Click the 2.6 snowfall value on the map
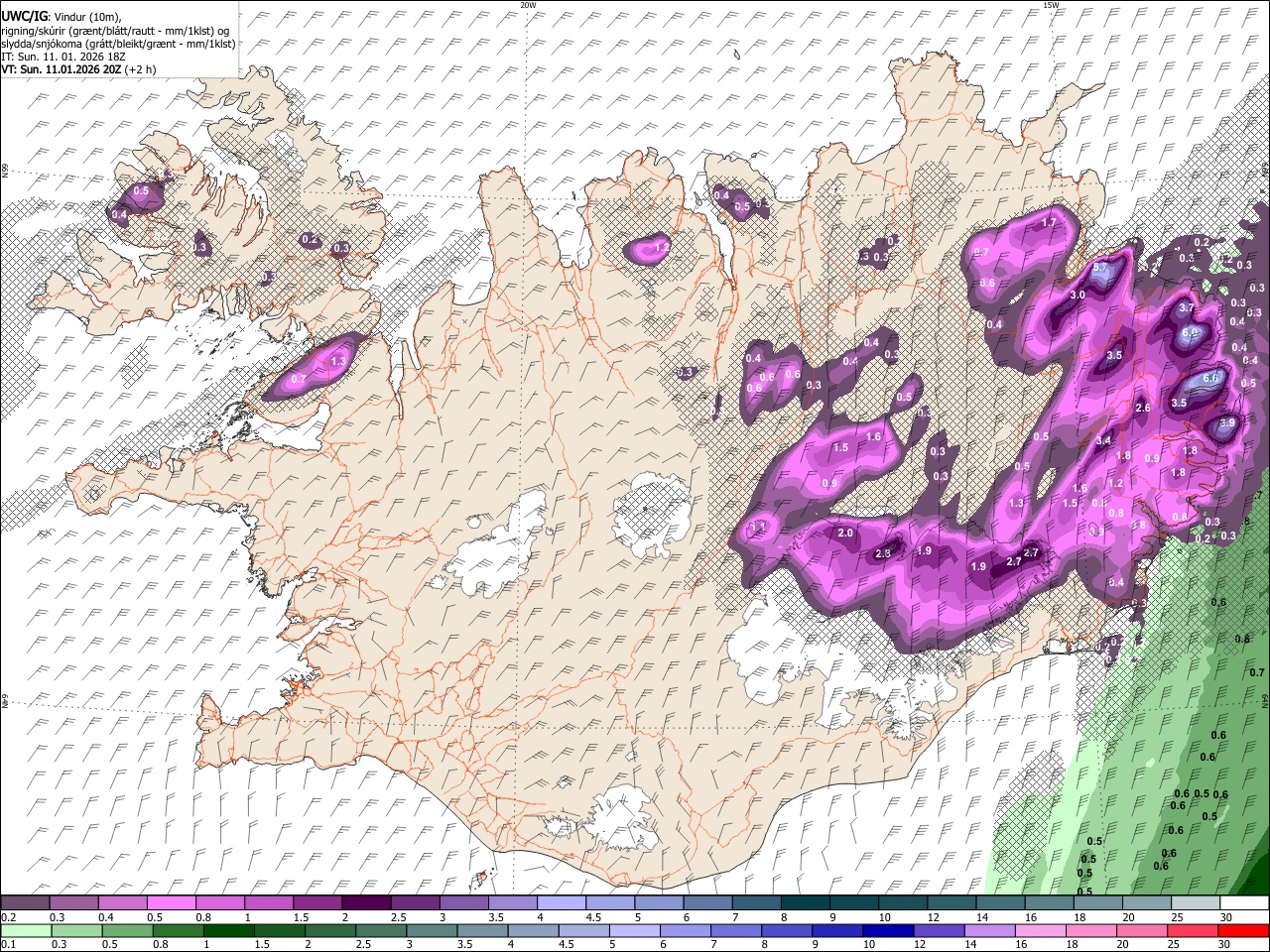This screenshot has width=1270, height=952. 1142,408
